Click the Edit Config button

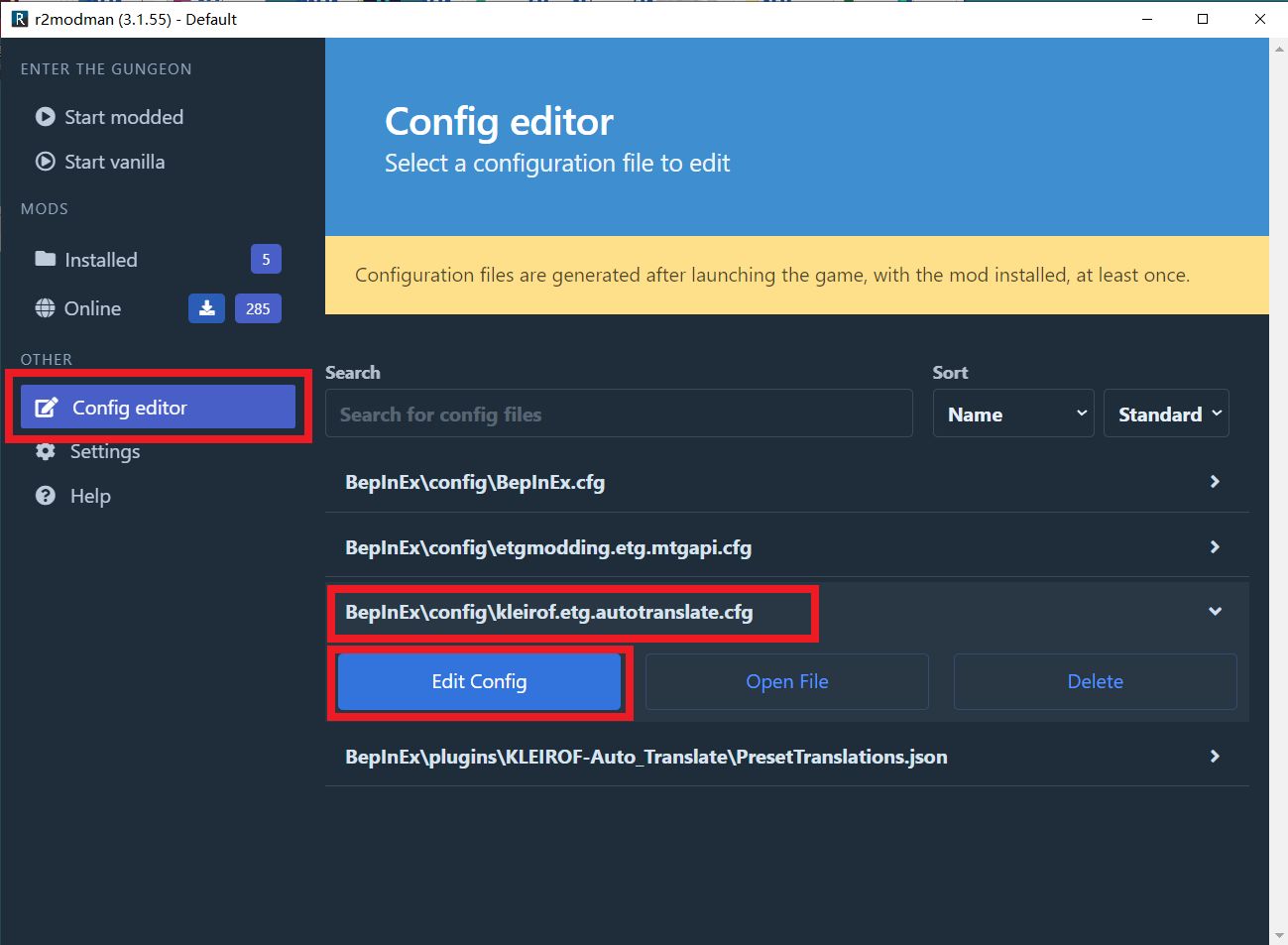click(479, 681)
